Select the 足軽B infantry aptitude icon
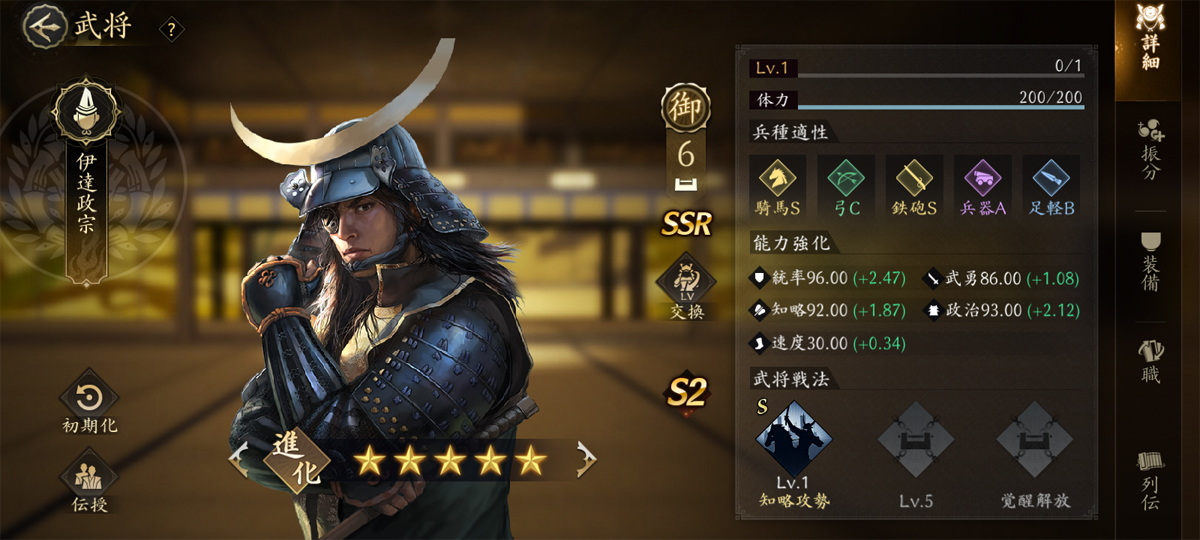The width and height of the screenshot is (1200, 540). (x=1050, y=186)
